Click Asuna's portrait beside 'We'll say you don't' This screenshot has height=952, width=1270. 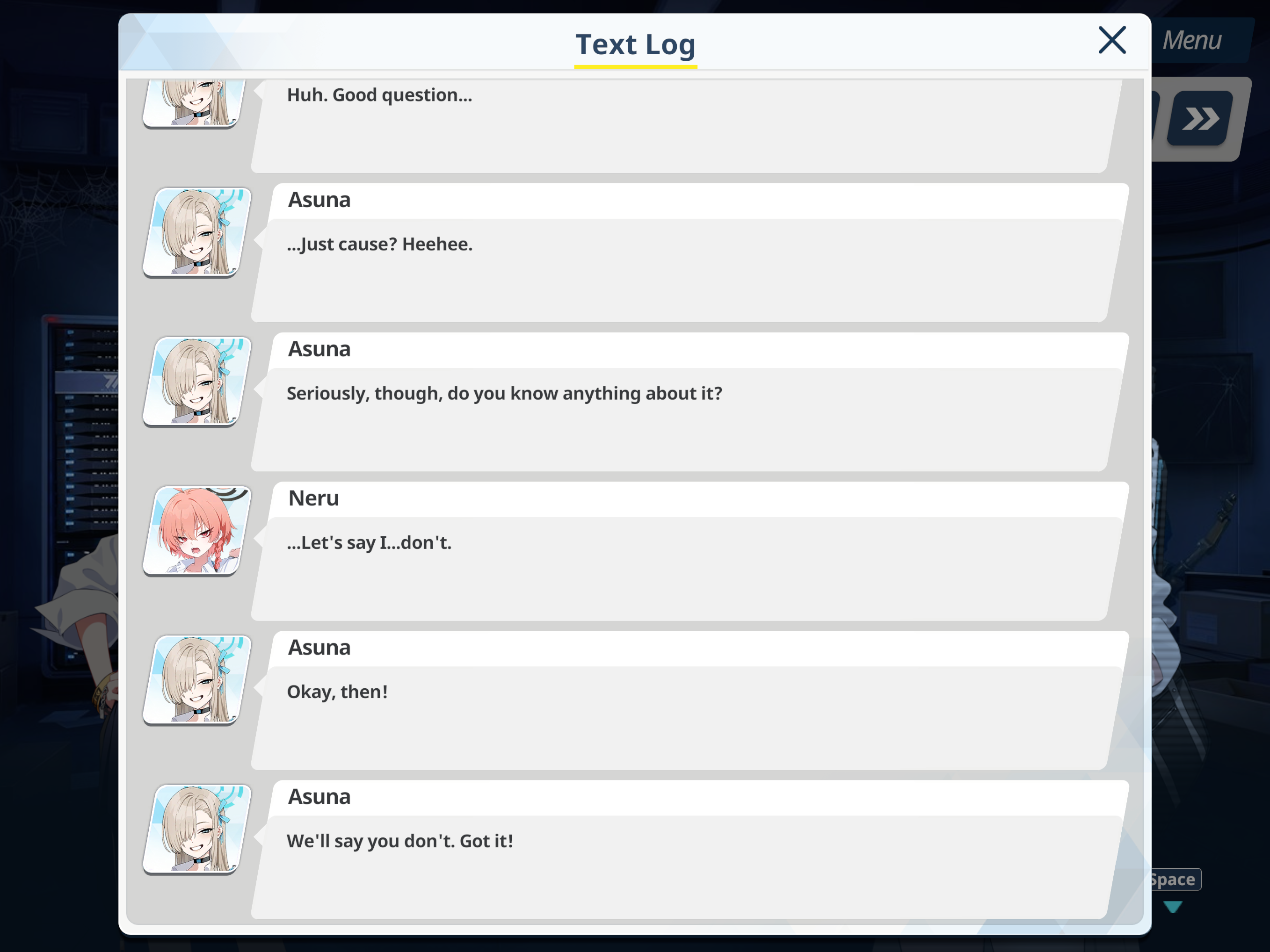(197, 829)
